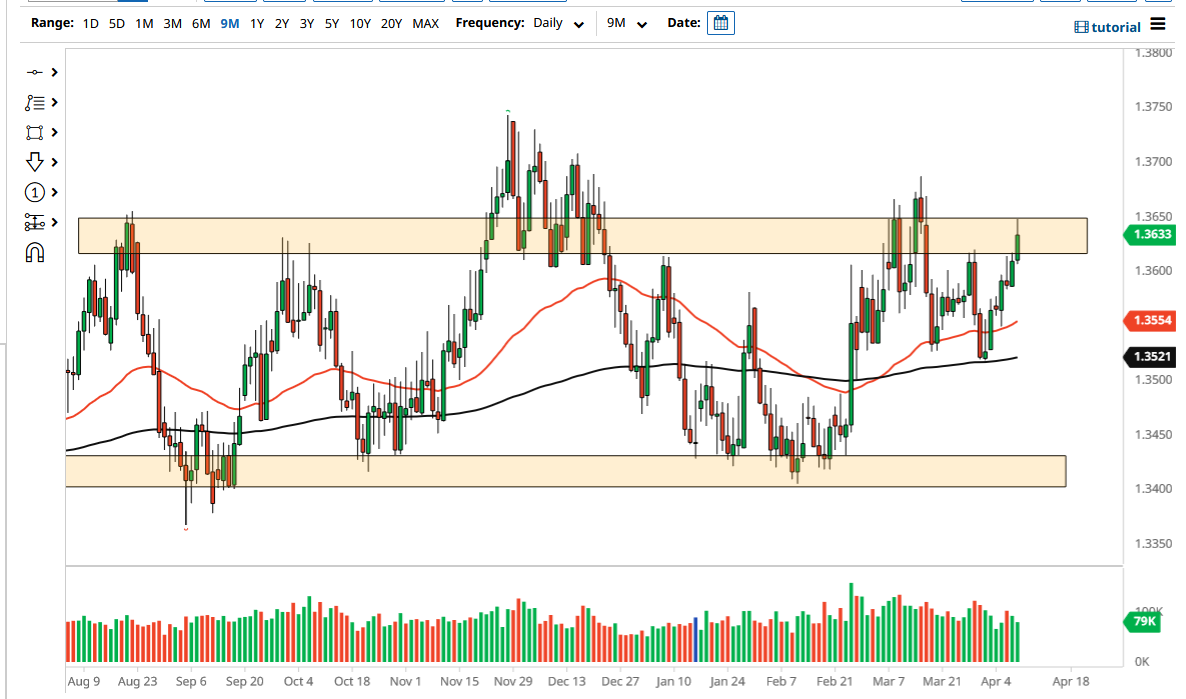Select the 20Y range tab
The height and width of the screenshot is (699, 1186).
point(391,23)
